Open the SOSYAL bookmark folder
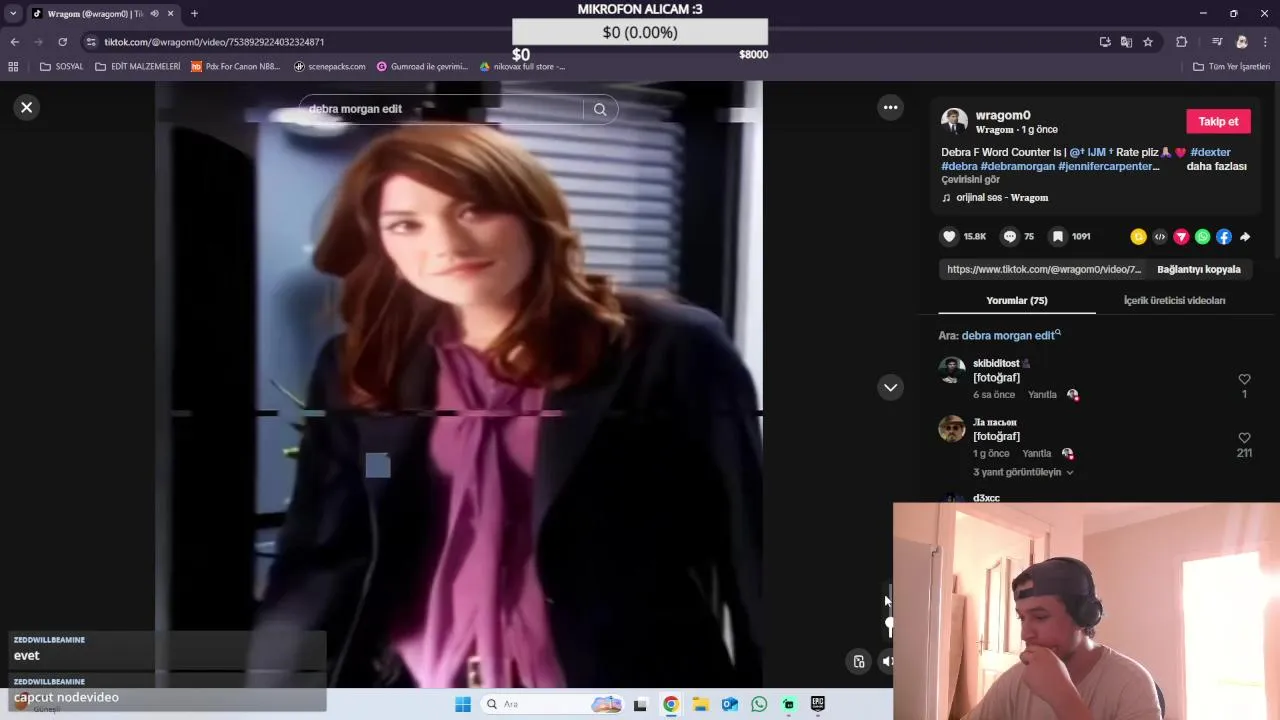This screenshot has height=720, width=1280. pos(62,67)
